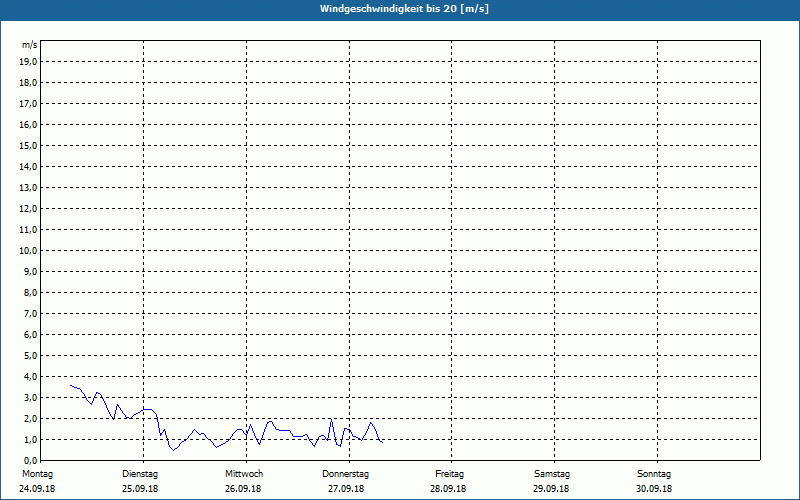Click the 'm/s' unit label
800x500 pixels.
(x=30, y=45)
